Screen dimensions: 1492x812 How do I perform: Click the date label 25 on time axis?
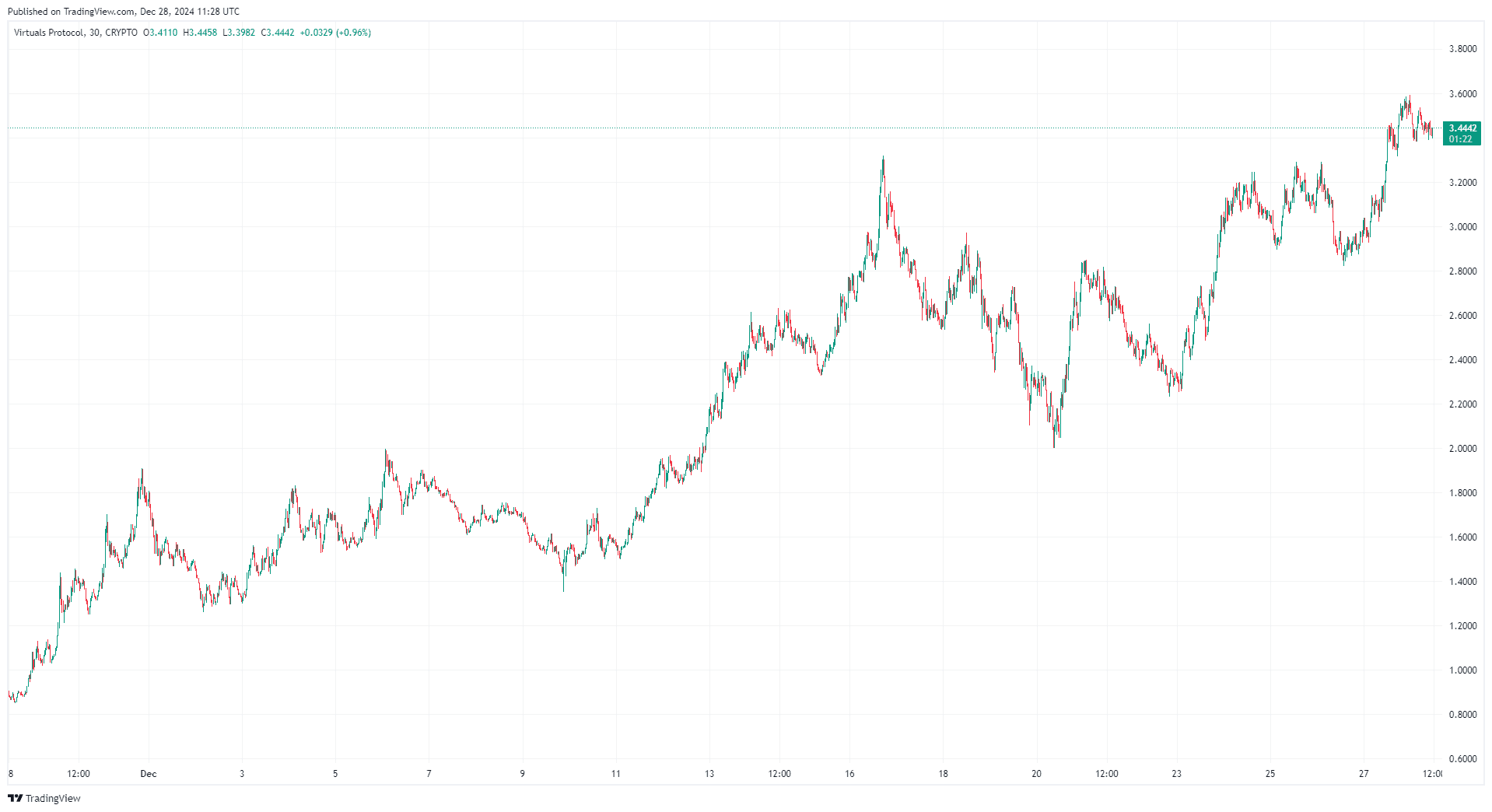pos(1270,774)
